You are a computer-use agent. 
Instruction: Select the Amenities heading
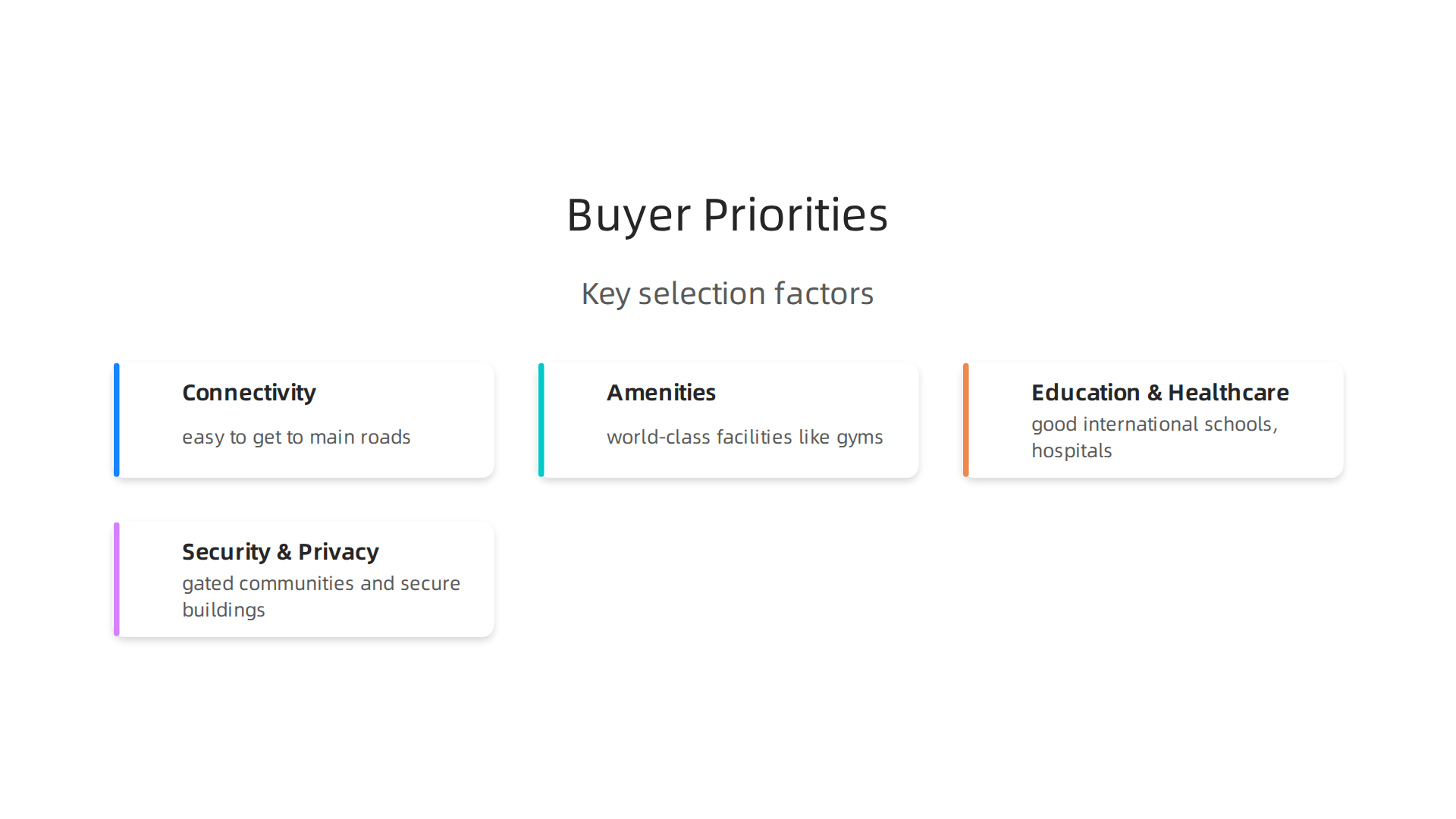pyautogui.click(x=661, y=393)
